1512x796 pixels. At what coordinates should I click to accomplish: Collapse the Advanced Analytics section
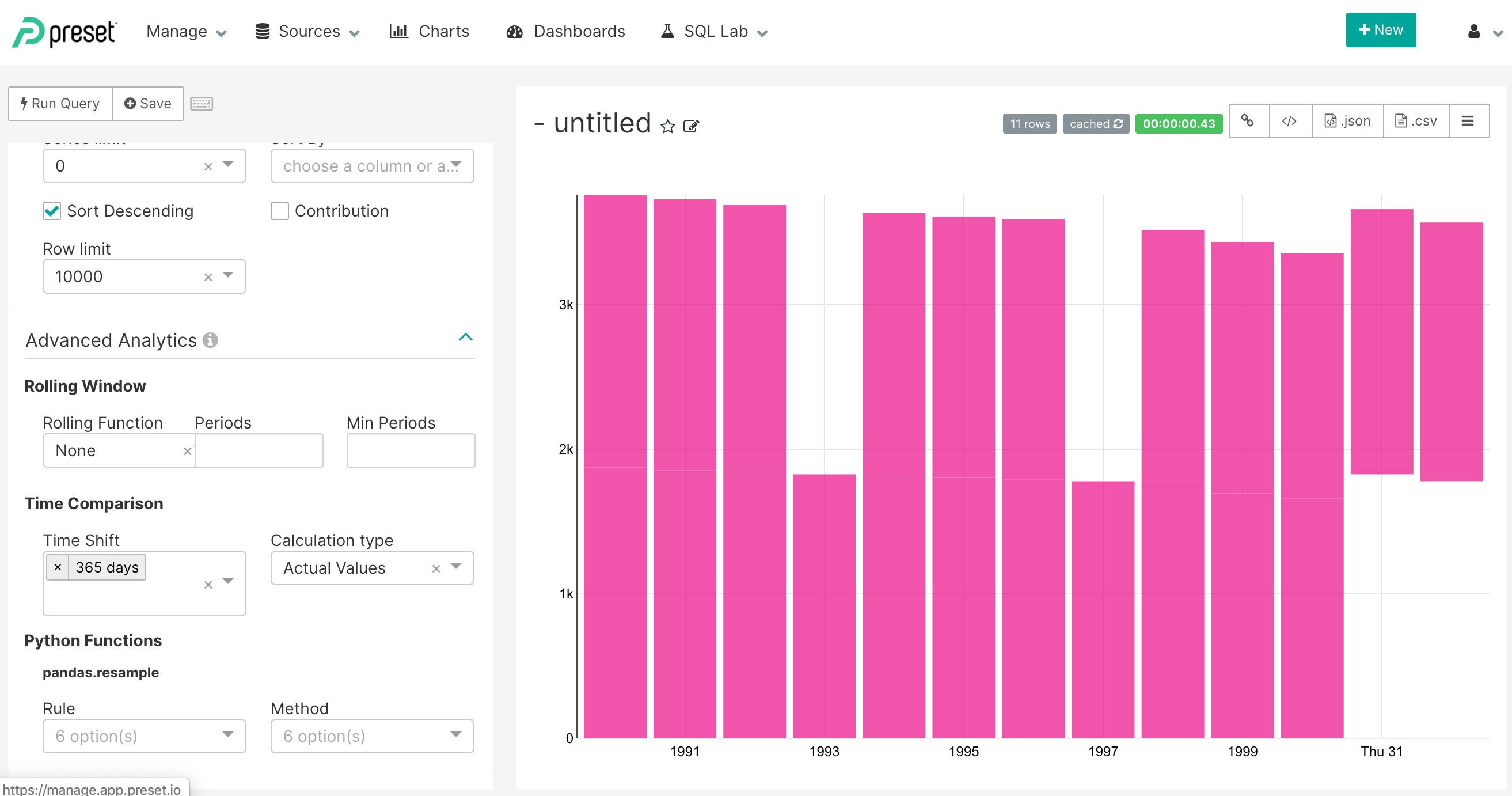(465, 337)
